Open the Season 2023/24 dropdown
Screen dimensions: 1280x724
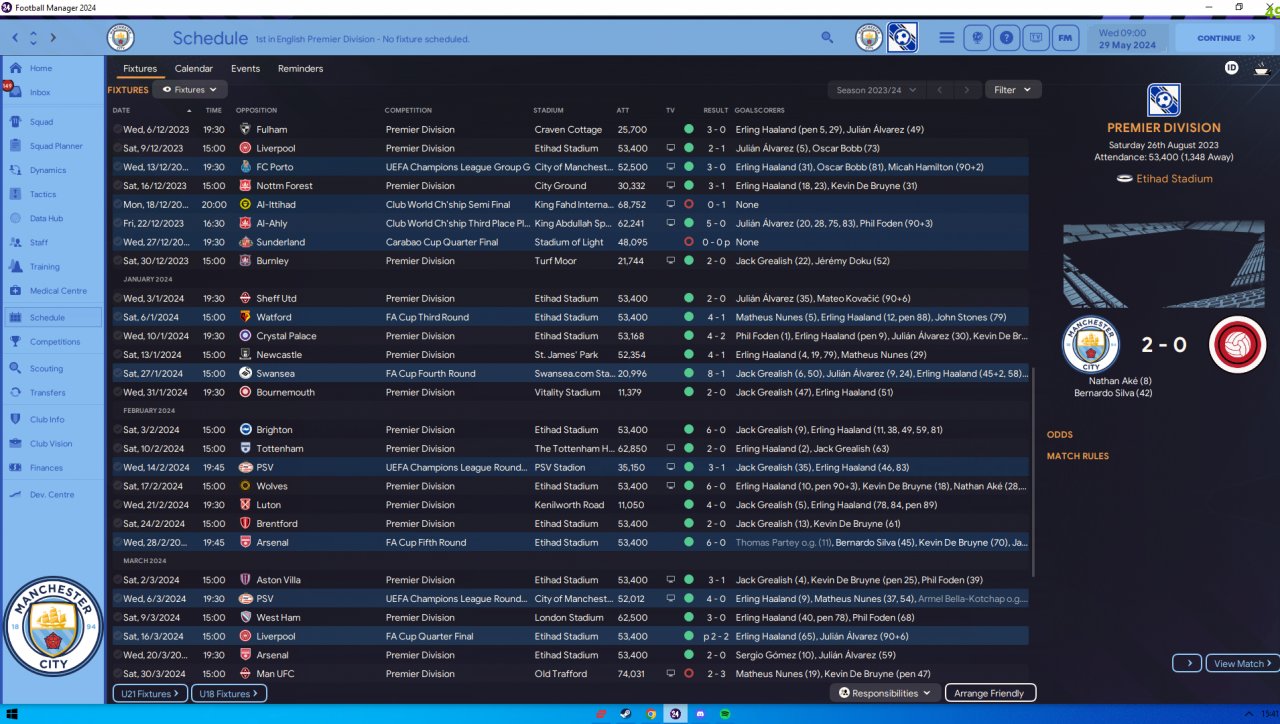click(877, 90)
